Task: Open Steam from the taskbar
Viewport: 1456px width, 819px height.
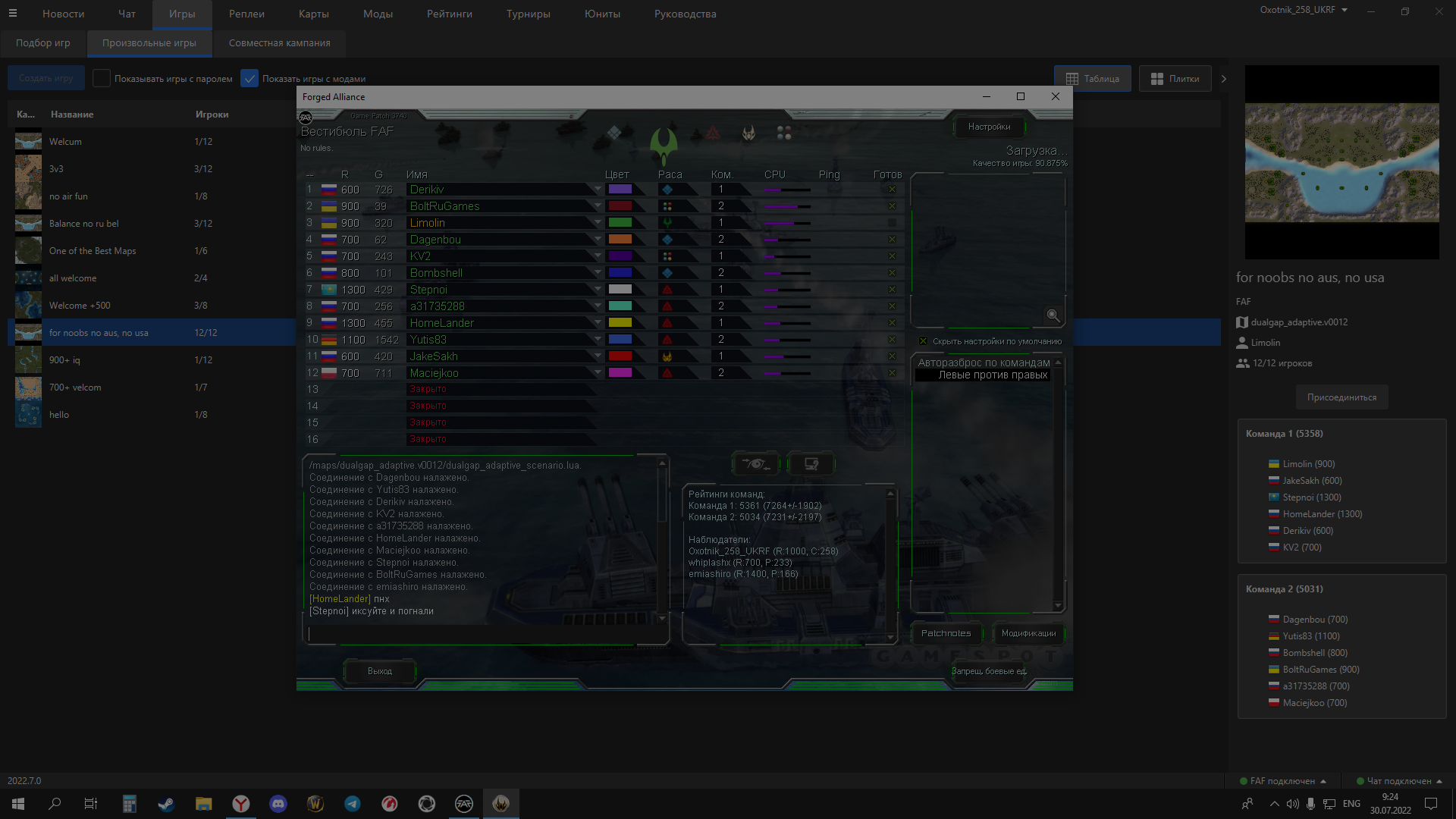Action: click(x=166, y=804)
